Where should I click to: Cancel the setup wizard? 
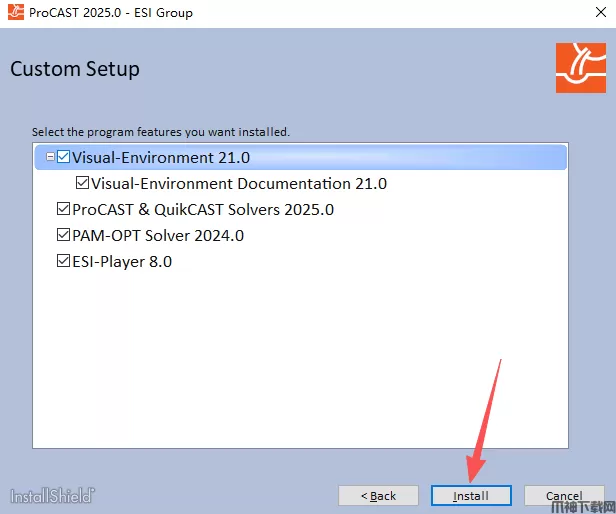[564, 496]
